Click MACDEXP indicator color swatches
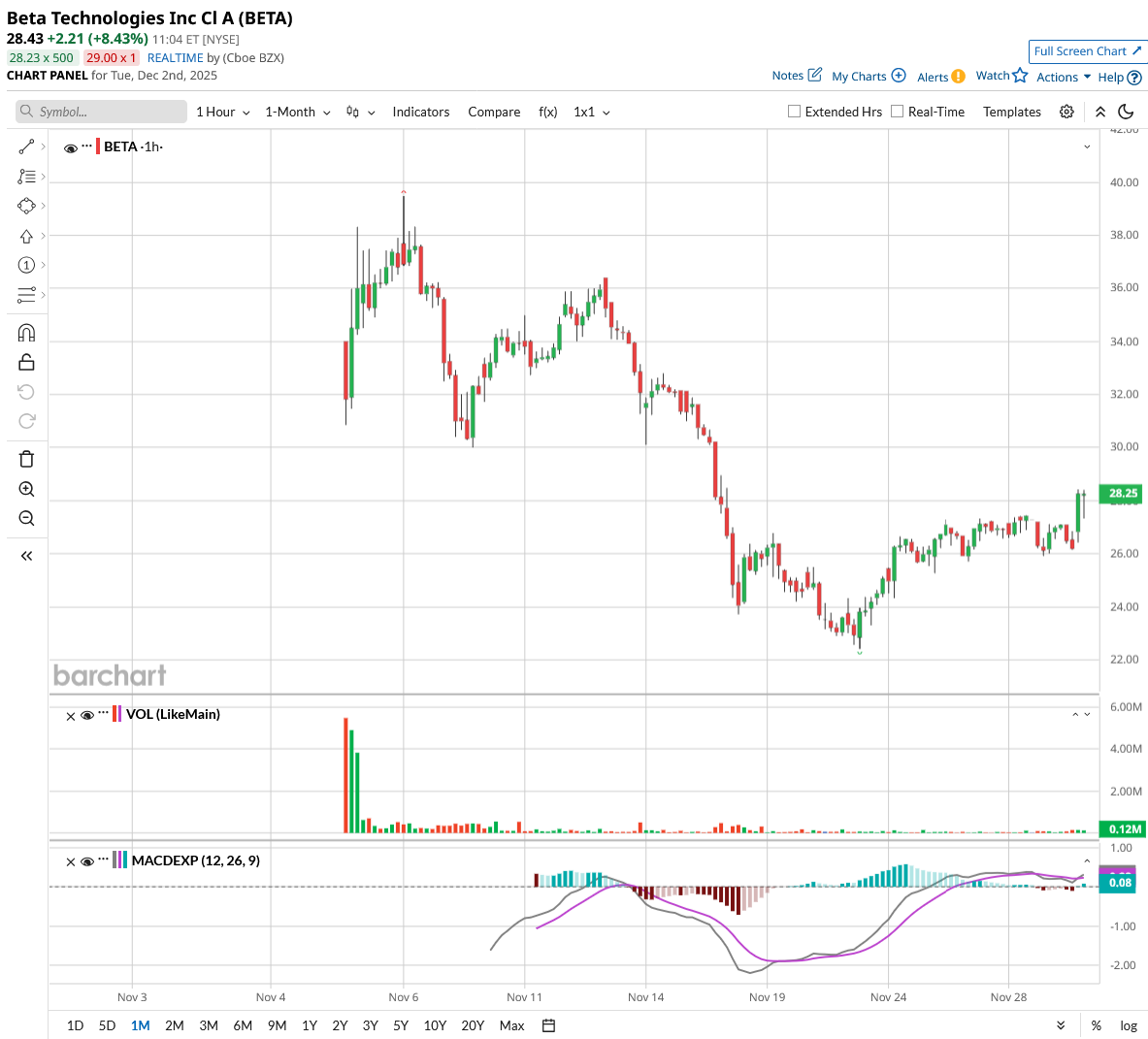Image resolution: width=1148 pixels, height=1039 pixels. [120, 860]
